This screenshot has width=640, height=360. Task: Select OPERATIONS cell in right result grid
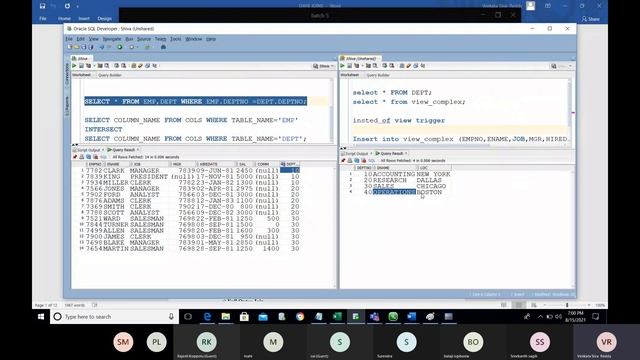tap(394, 192)
